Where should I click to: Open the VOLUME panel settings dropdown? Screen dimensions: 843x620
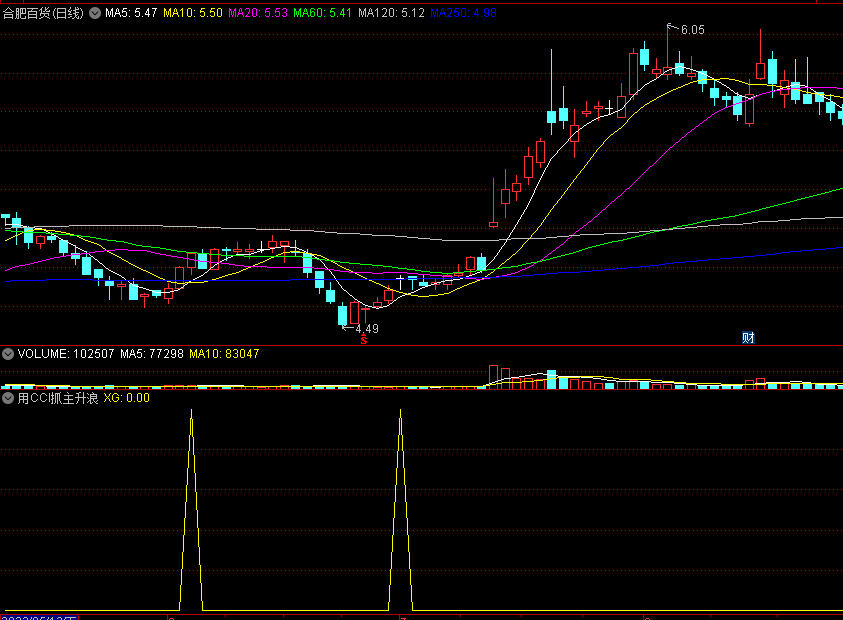(8, 354)
